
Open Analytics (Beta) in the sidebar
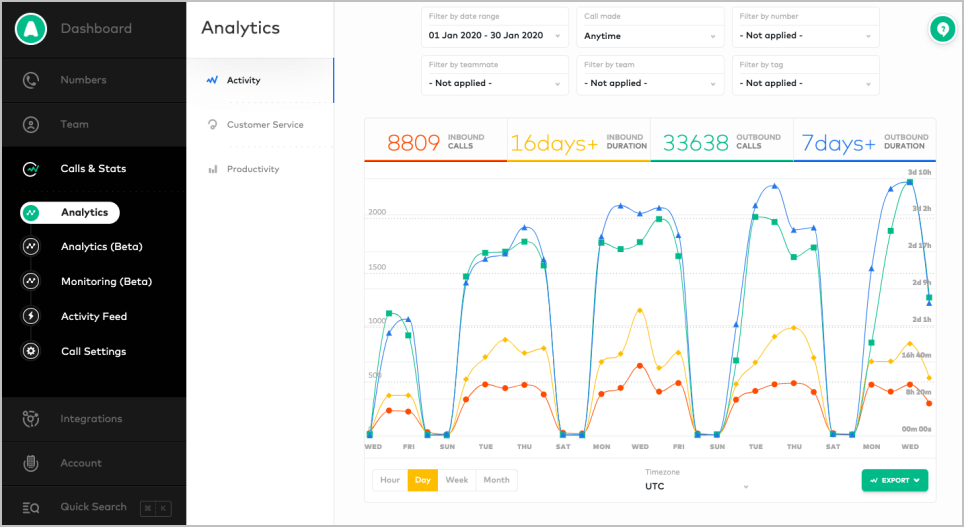101,247
